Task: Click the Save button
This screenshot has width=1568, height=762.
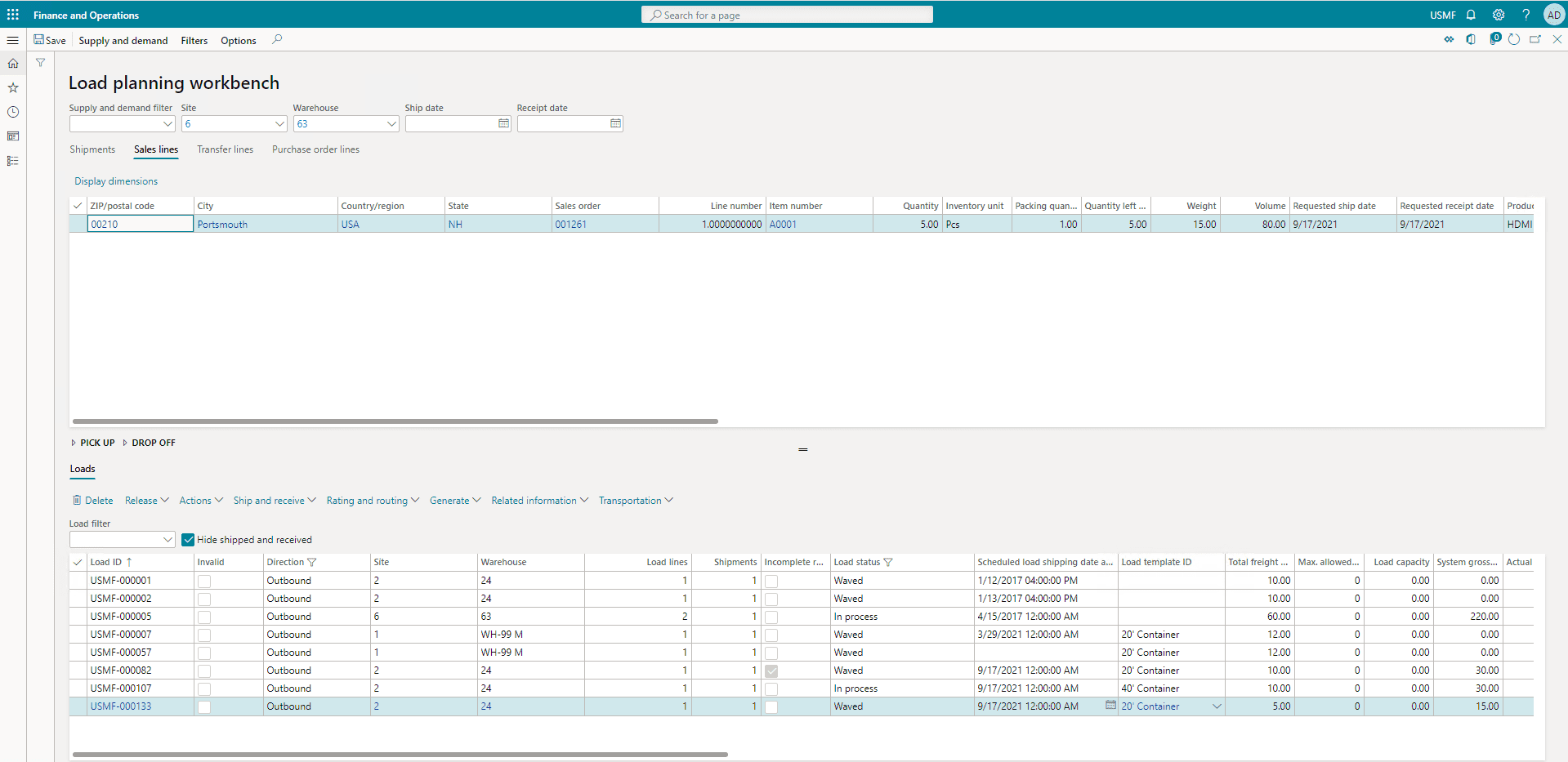Action: [x=50, y=40]
